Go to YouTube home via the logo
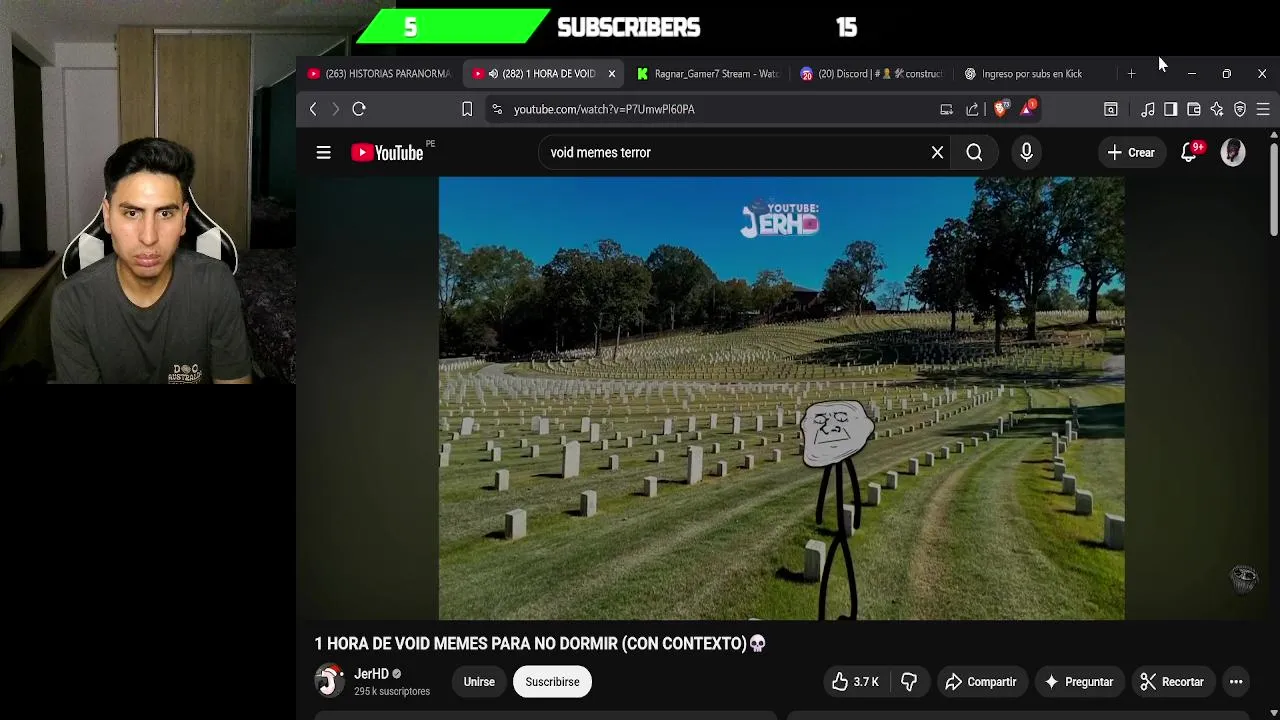Screen dimensions: 1280x720 [387, 153]
